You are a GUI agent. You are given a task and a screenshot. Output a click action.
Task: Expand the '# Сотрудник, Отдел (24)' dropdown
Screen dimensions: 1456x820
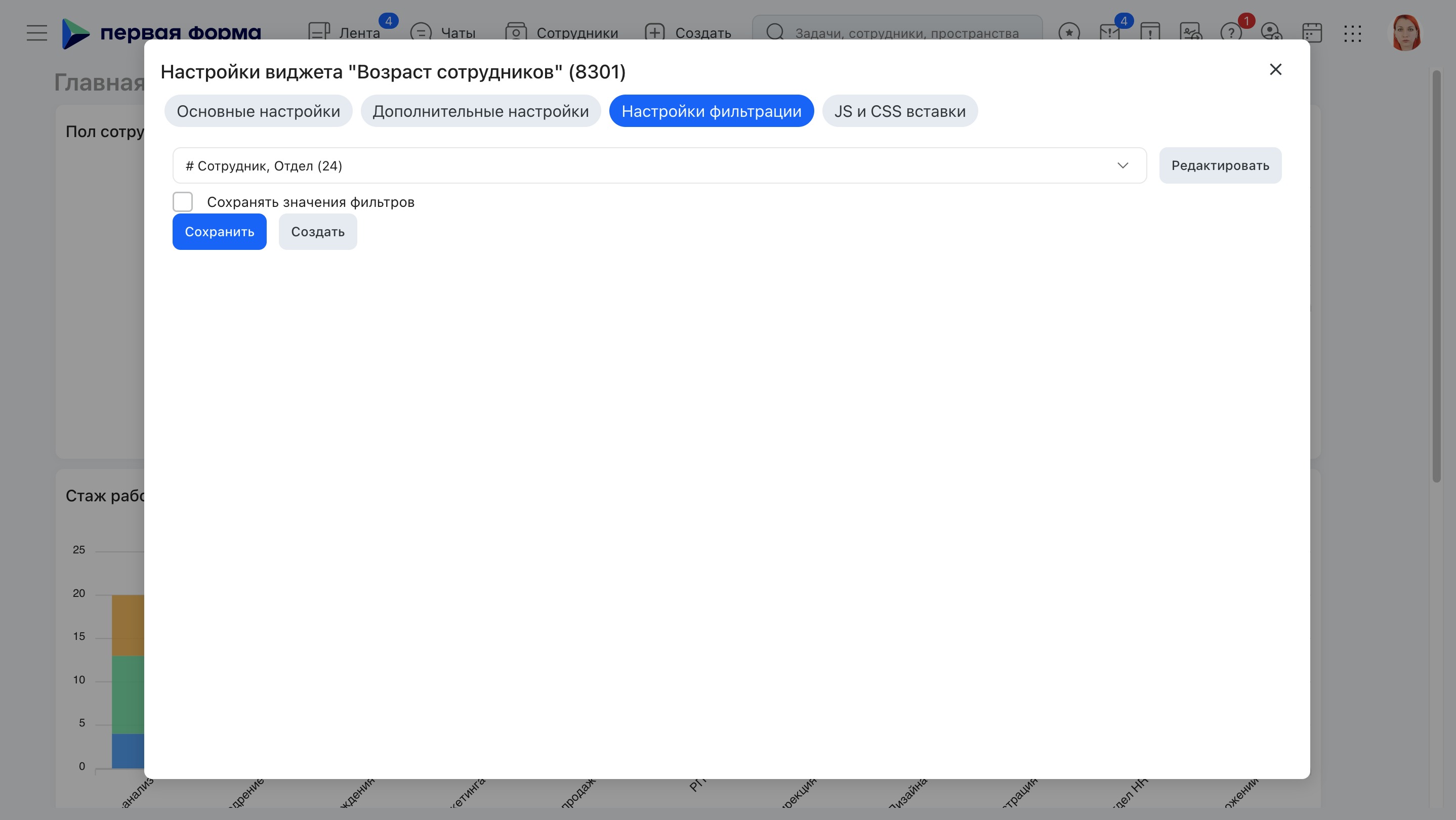point(659,165)
